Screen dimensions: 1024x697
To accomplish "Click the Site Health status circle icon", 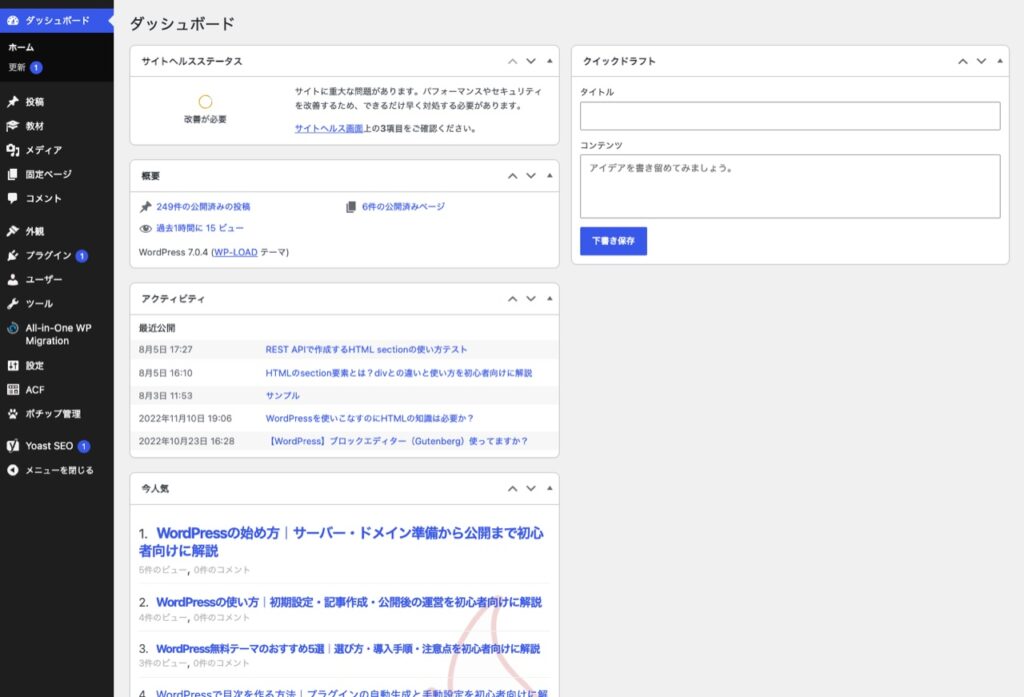I will 205,101.
